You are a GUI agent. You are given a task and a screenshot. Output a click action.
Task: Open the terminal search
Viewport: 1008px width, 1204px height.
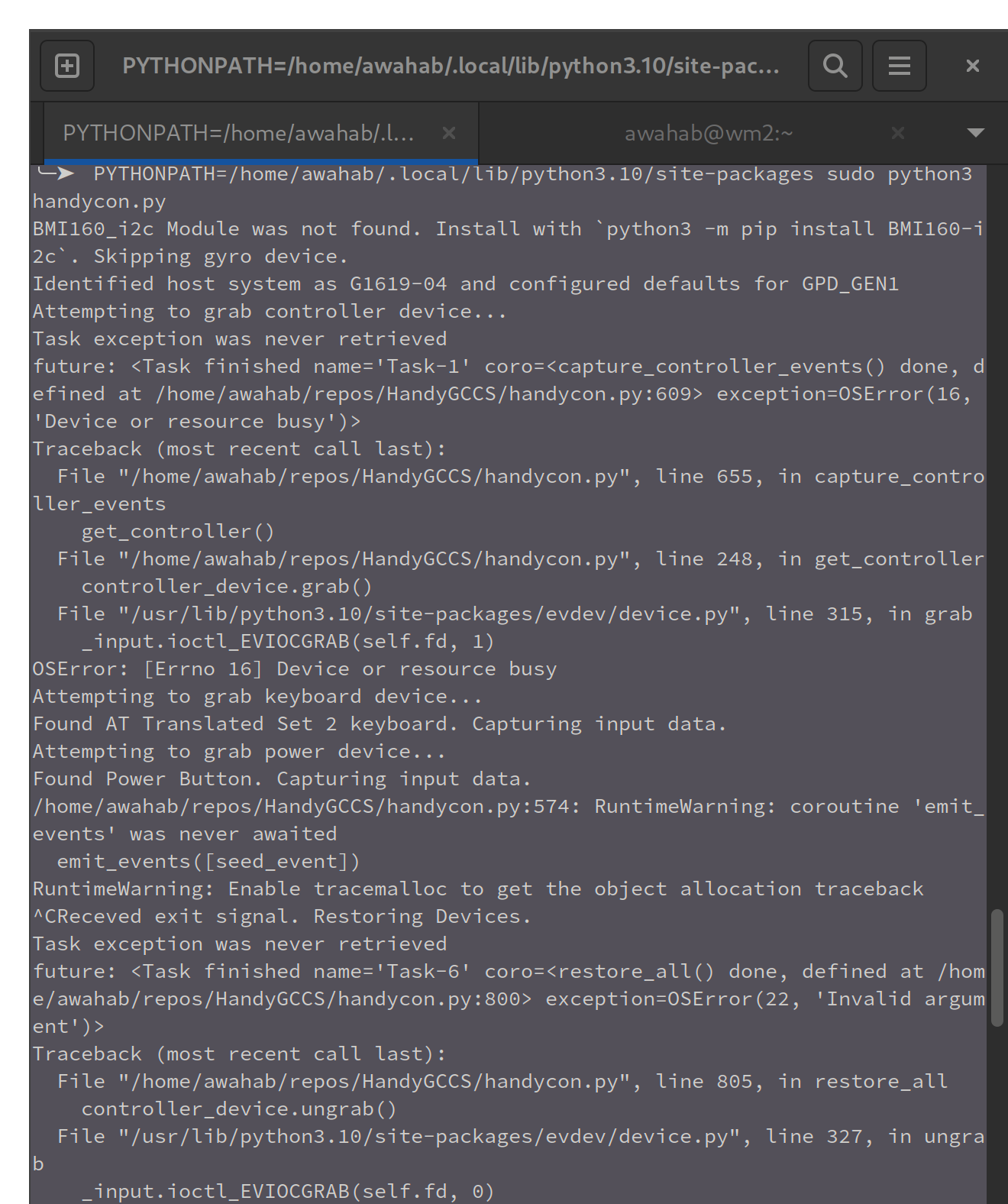(x=835, y=66)
